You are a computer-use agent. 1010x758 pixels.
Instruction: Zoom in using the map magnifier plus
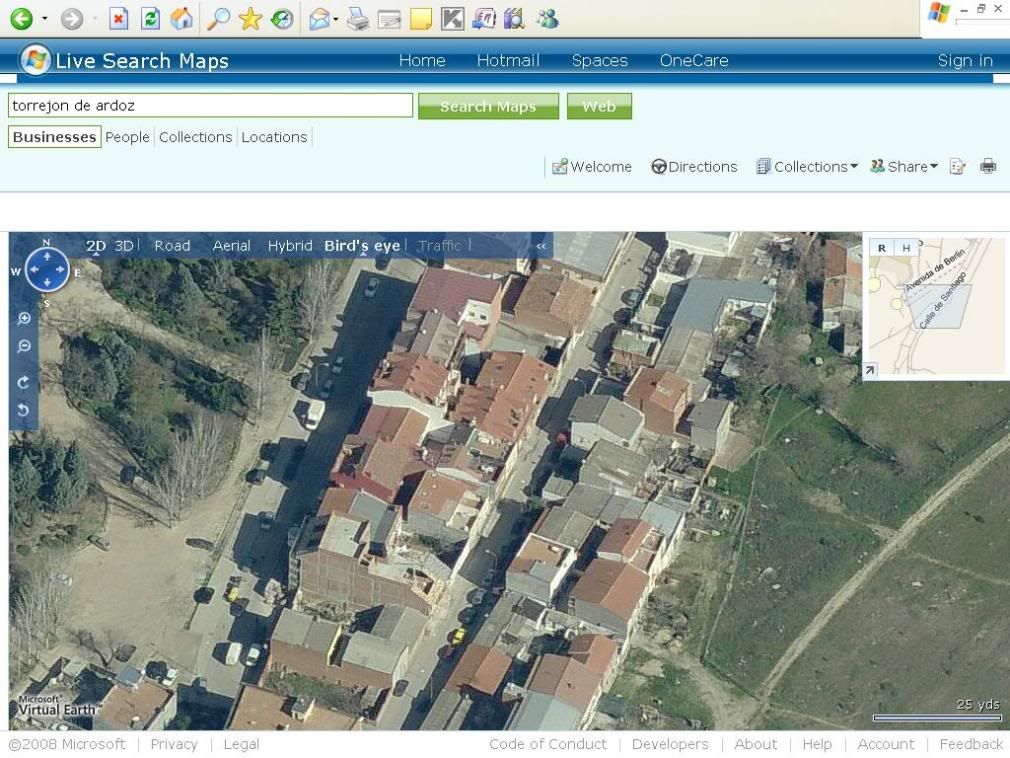point(24,319)
